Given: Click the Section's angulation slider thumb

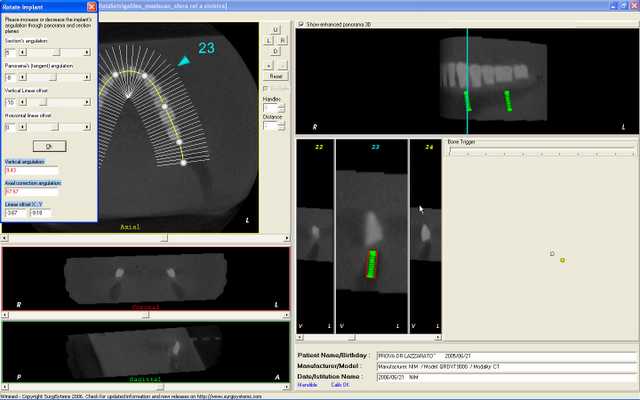Looking at the screenshot, I should (57, 52).
